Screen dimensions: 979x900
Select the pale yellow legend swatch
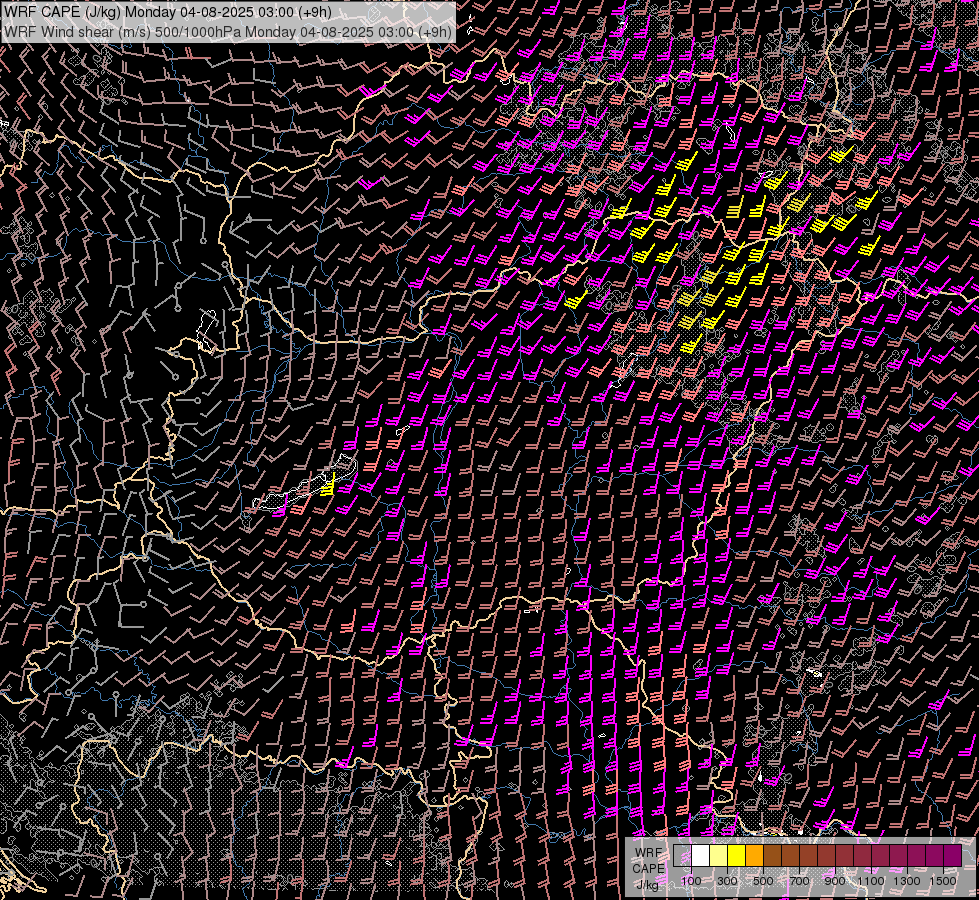point(719,855)
